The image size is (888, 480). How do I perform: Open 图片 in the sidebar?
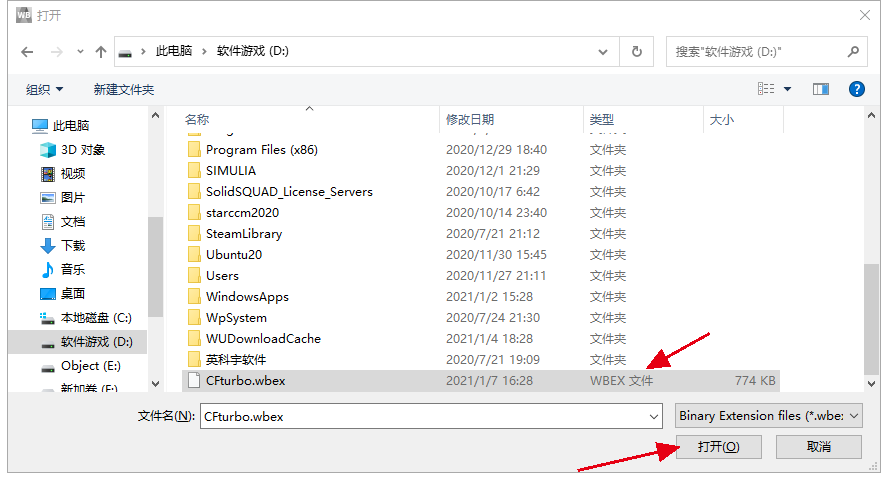click(x=72, y=198)
